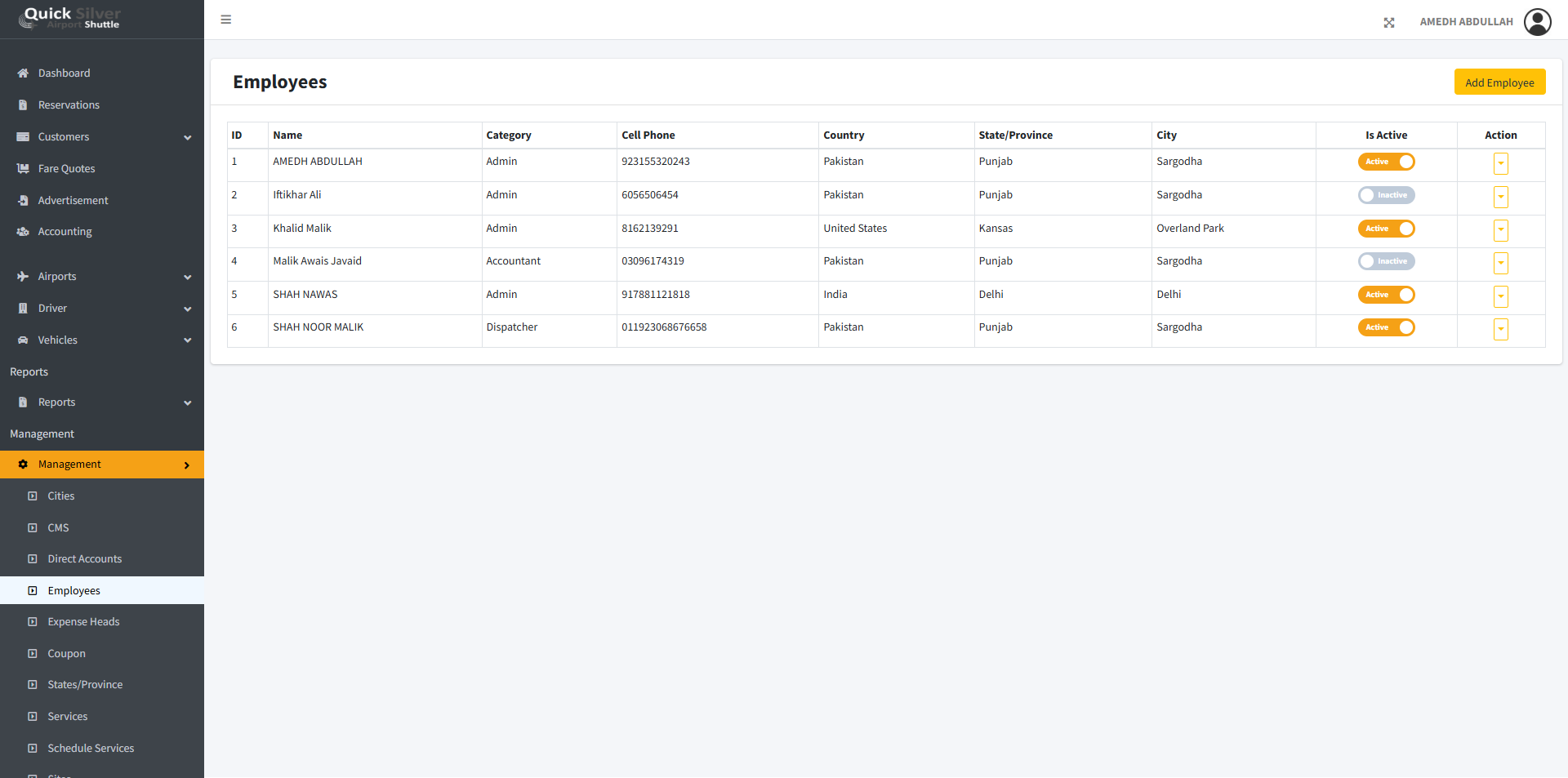Open the user profile avatar icon
This screenshot has height=778, width=1568.
click(1537, 22)
